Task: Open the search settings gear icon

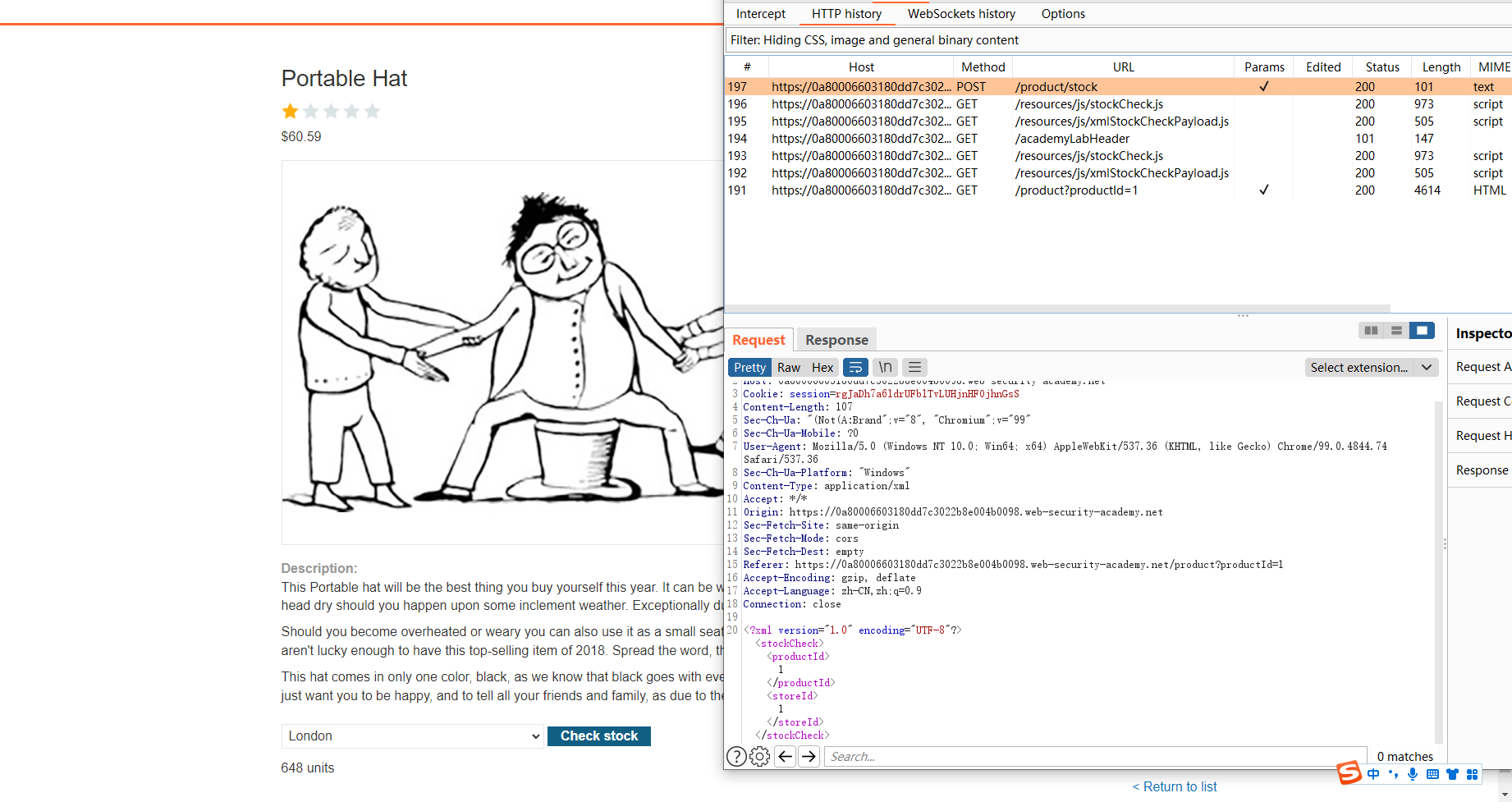Action: tap(759, 756)
